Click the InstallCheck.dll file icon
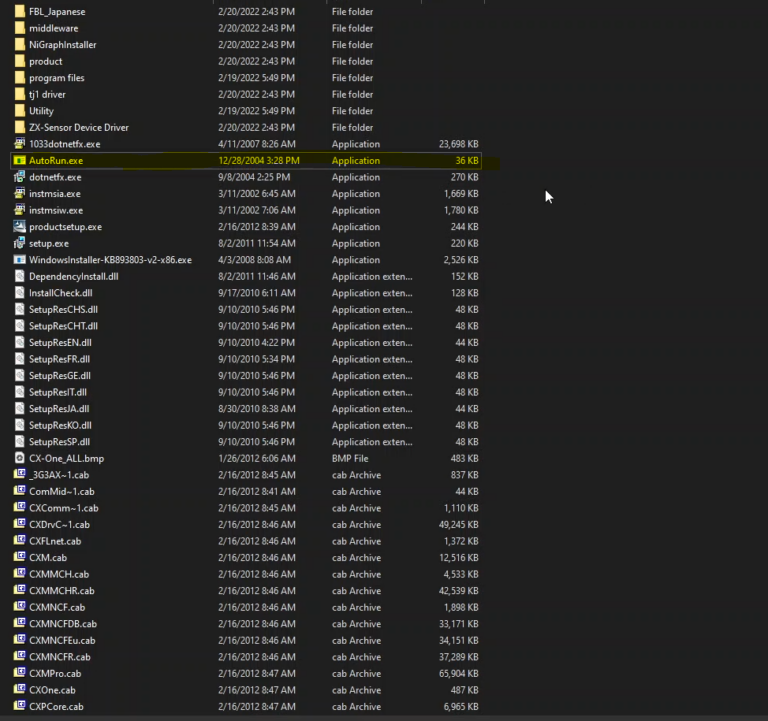 tap(19, 293)
